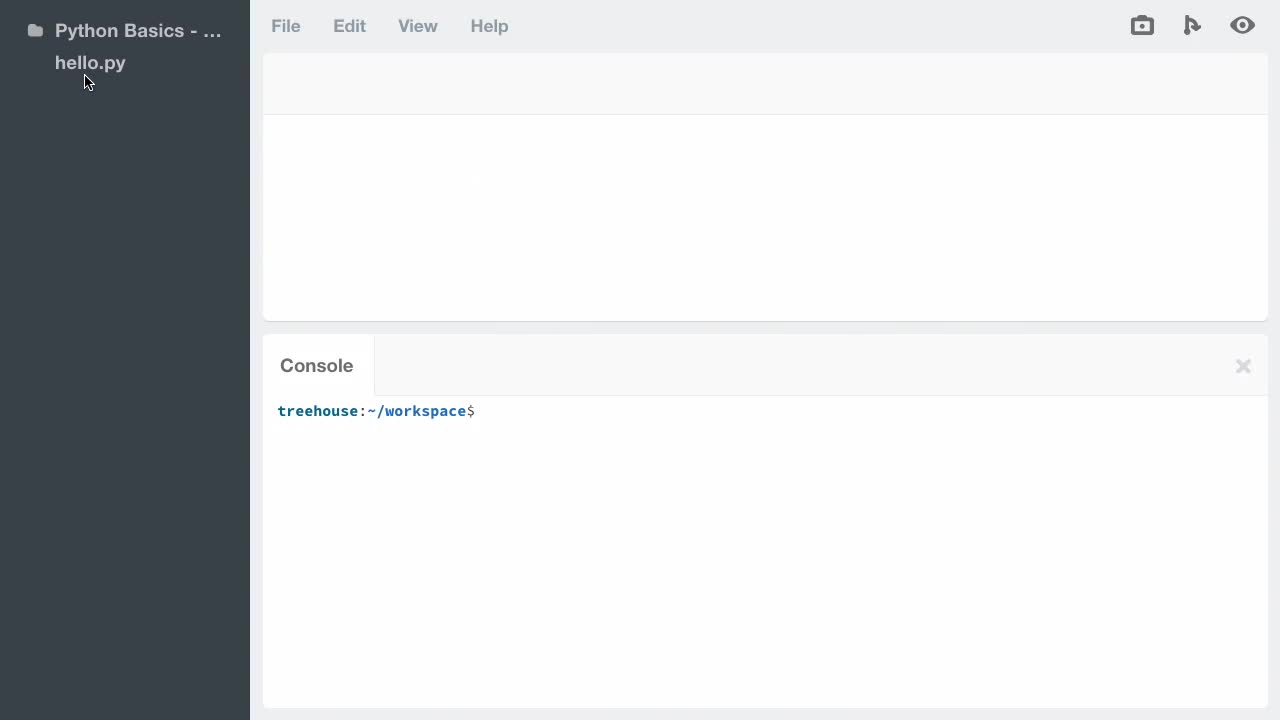
Task: Take a snapshot with the camera icon
Action: click(1142, 25)
